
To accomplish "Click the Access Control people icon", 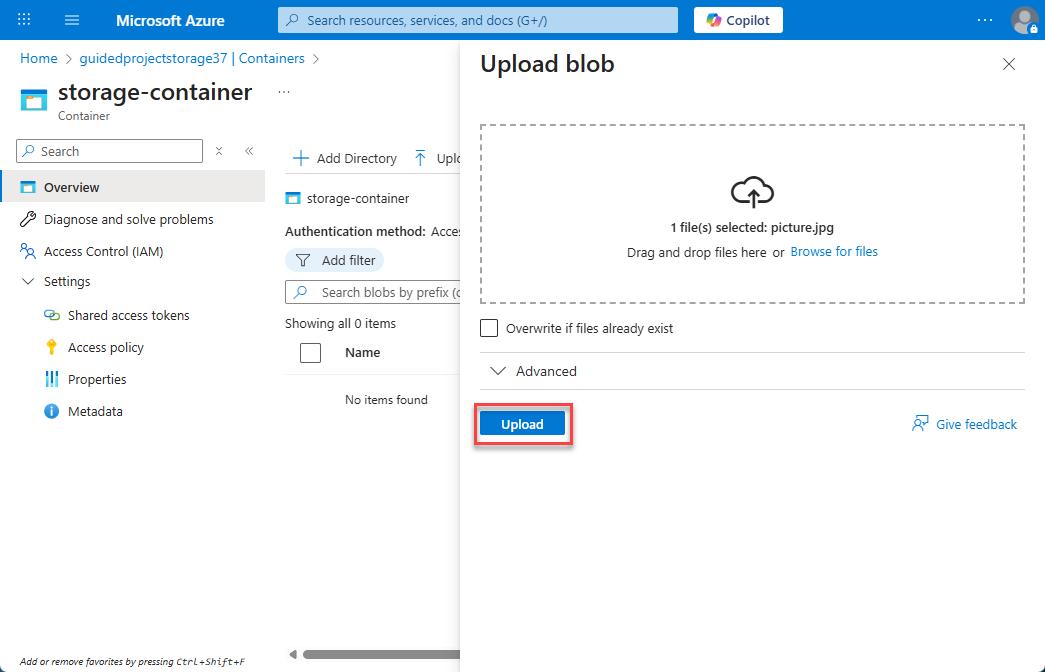I will pyautogui.click(x=28, y=251).
